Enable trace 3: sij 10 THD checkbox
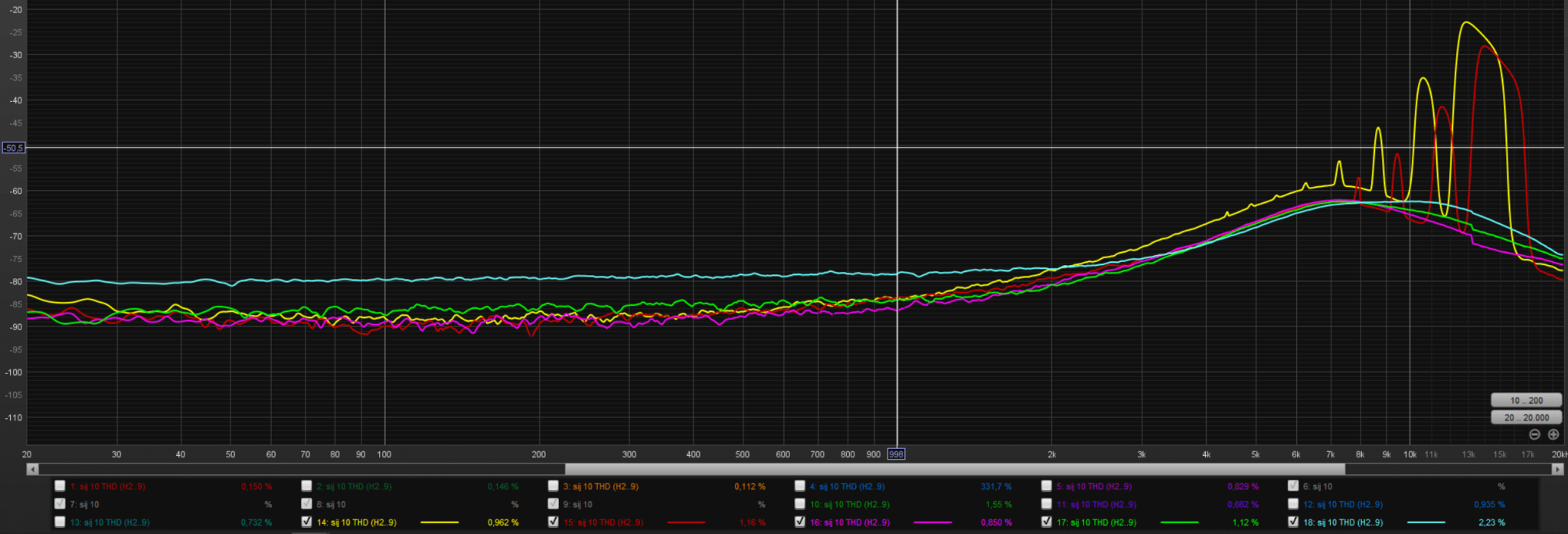 tap(553, 486)
